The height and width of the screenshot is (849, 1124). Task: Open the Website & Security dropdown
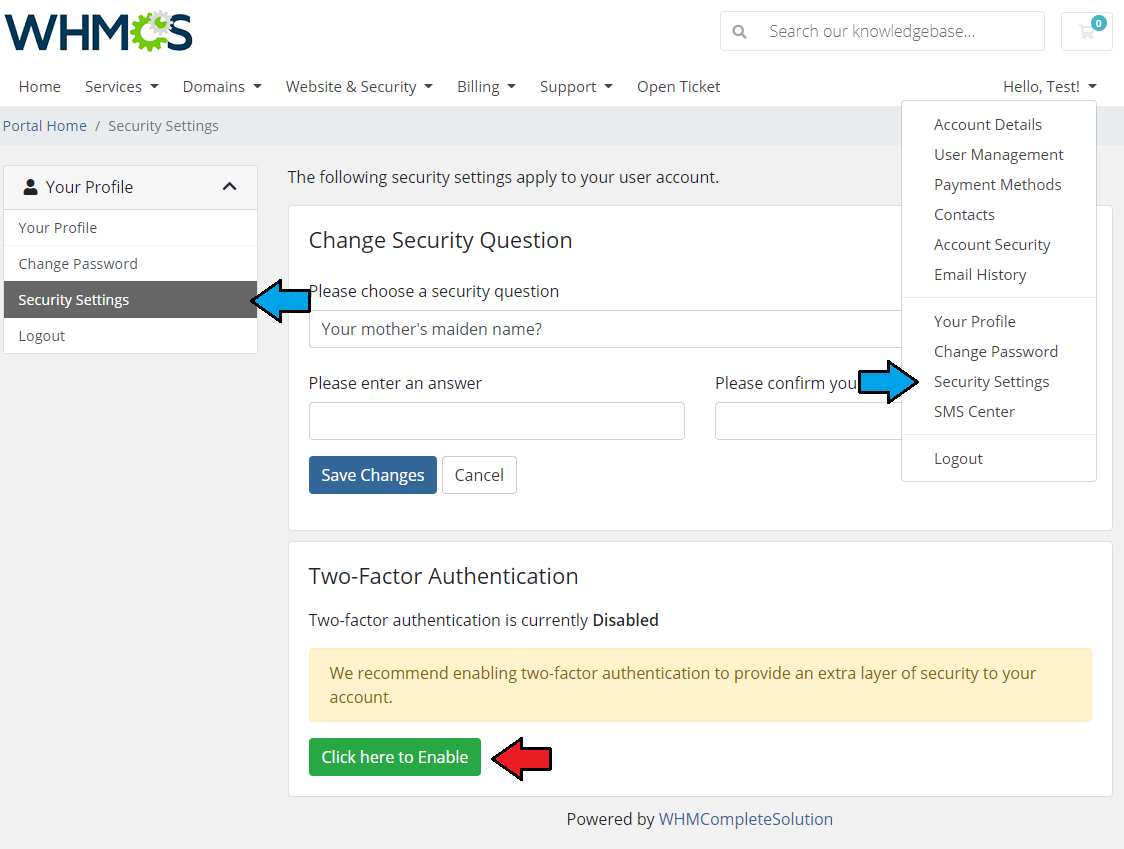point(359,87)
